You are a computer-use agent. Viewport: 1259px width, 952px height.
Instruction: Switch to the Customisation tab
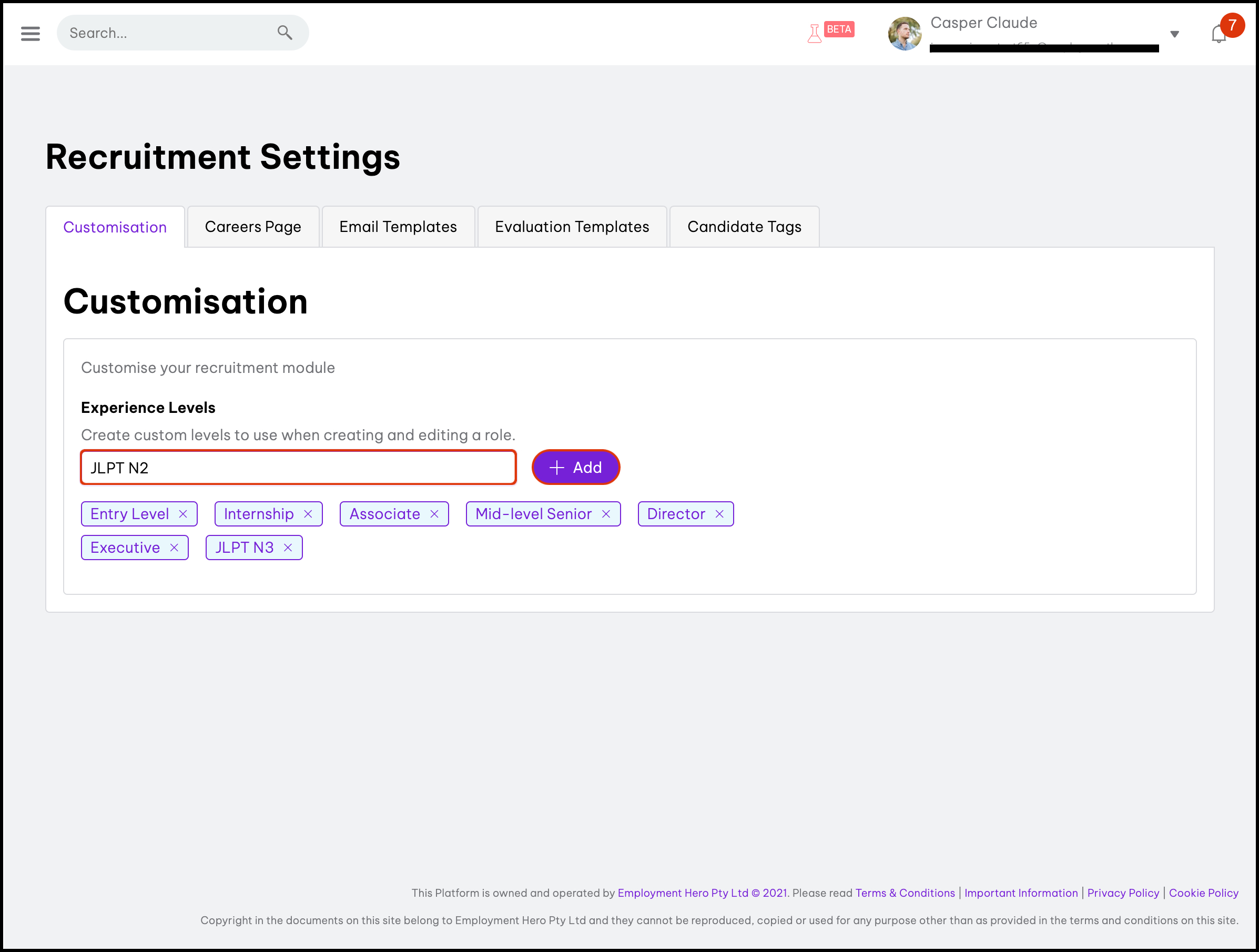[x=115, y=227]
